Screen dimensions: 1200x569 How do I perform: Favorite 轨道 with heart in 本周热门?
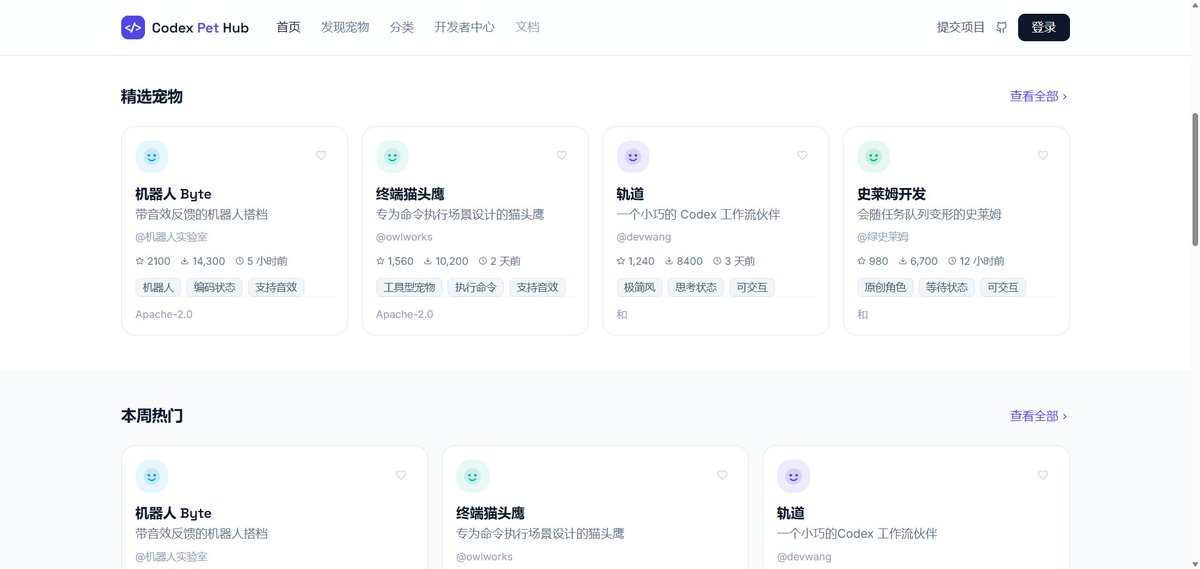[1043, 475]
